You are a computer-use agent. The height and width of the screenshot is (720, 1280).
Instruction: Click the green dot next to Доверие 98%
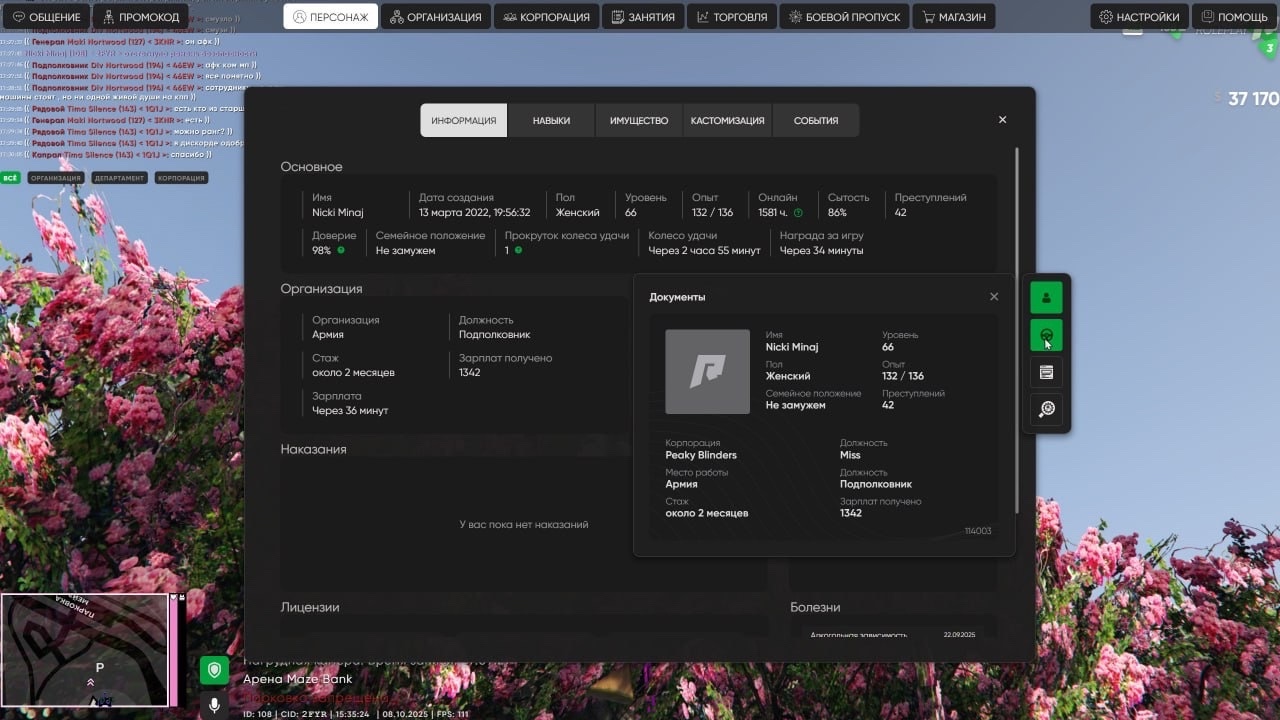(341, 250)
